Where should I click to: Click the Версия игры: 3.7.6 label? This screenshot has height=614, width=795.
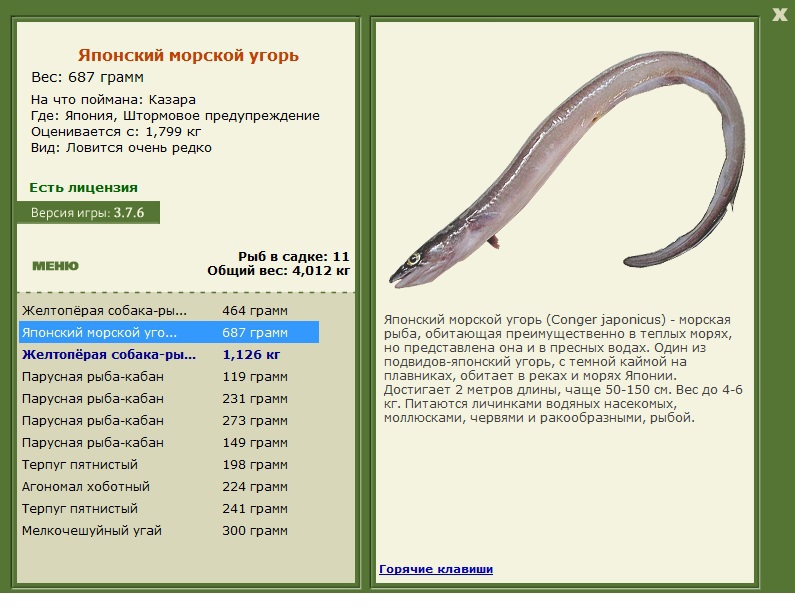(x=88, y=212)
